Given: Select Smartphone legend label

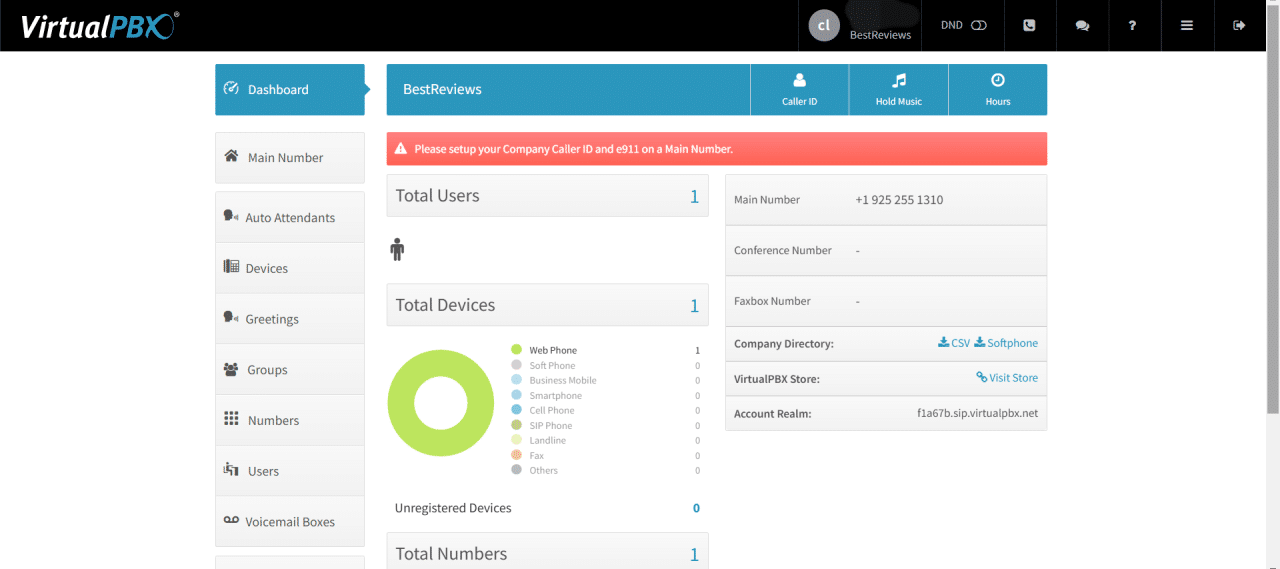Looking at the screenshot, I should (x=555, y=396).
